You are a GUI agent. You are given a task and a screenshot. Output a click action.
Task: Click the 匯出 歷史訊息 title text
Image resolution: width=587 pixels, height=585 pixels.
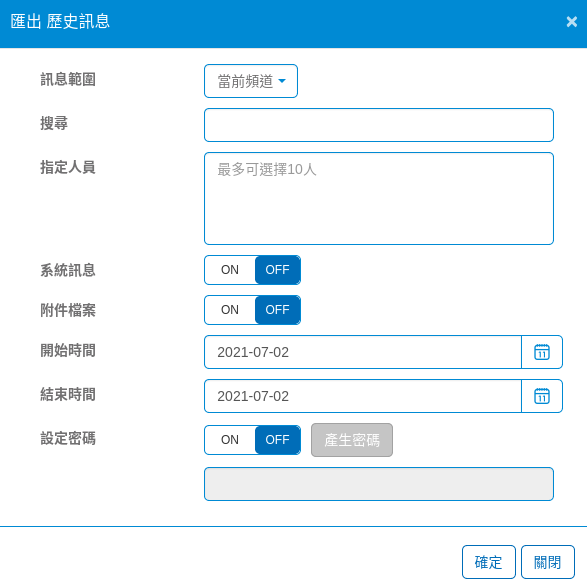(x=60, y=21)
